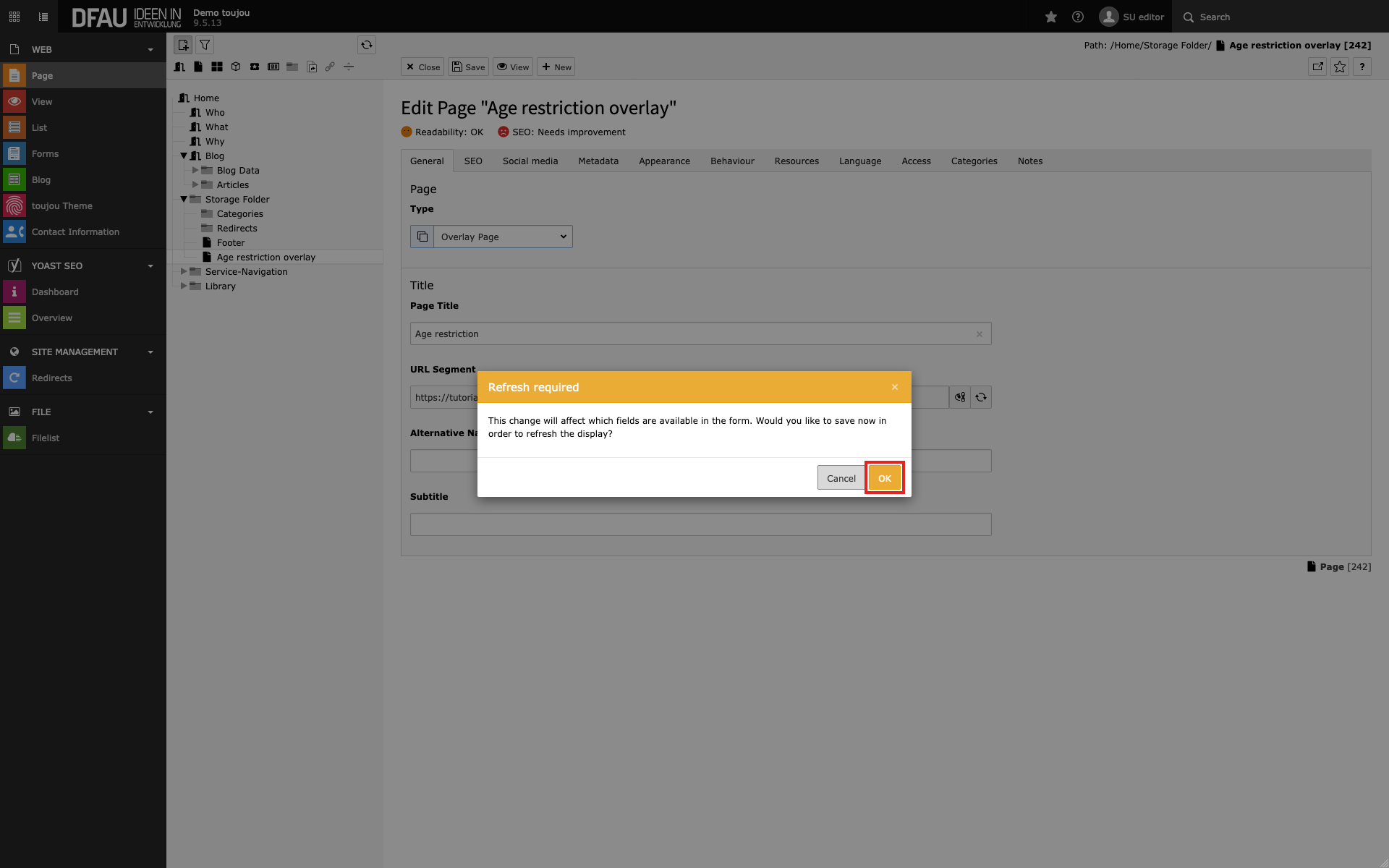Open page in new window icon
This screenshot has height=868, width=1389.
[1317, 67]
